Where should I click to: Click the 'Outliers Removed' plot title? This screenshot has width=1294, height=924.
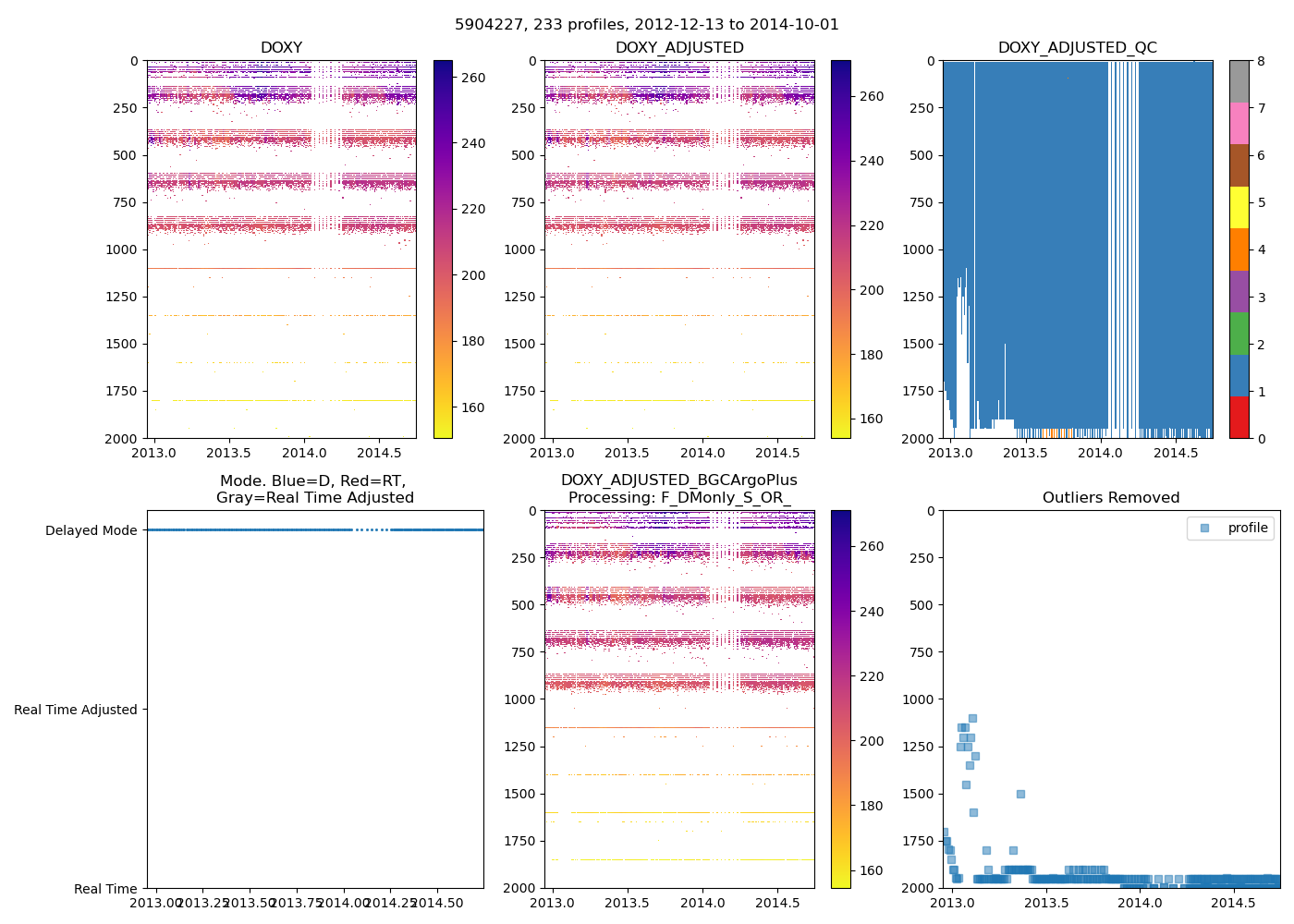click(x=1111, y=498)
